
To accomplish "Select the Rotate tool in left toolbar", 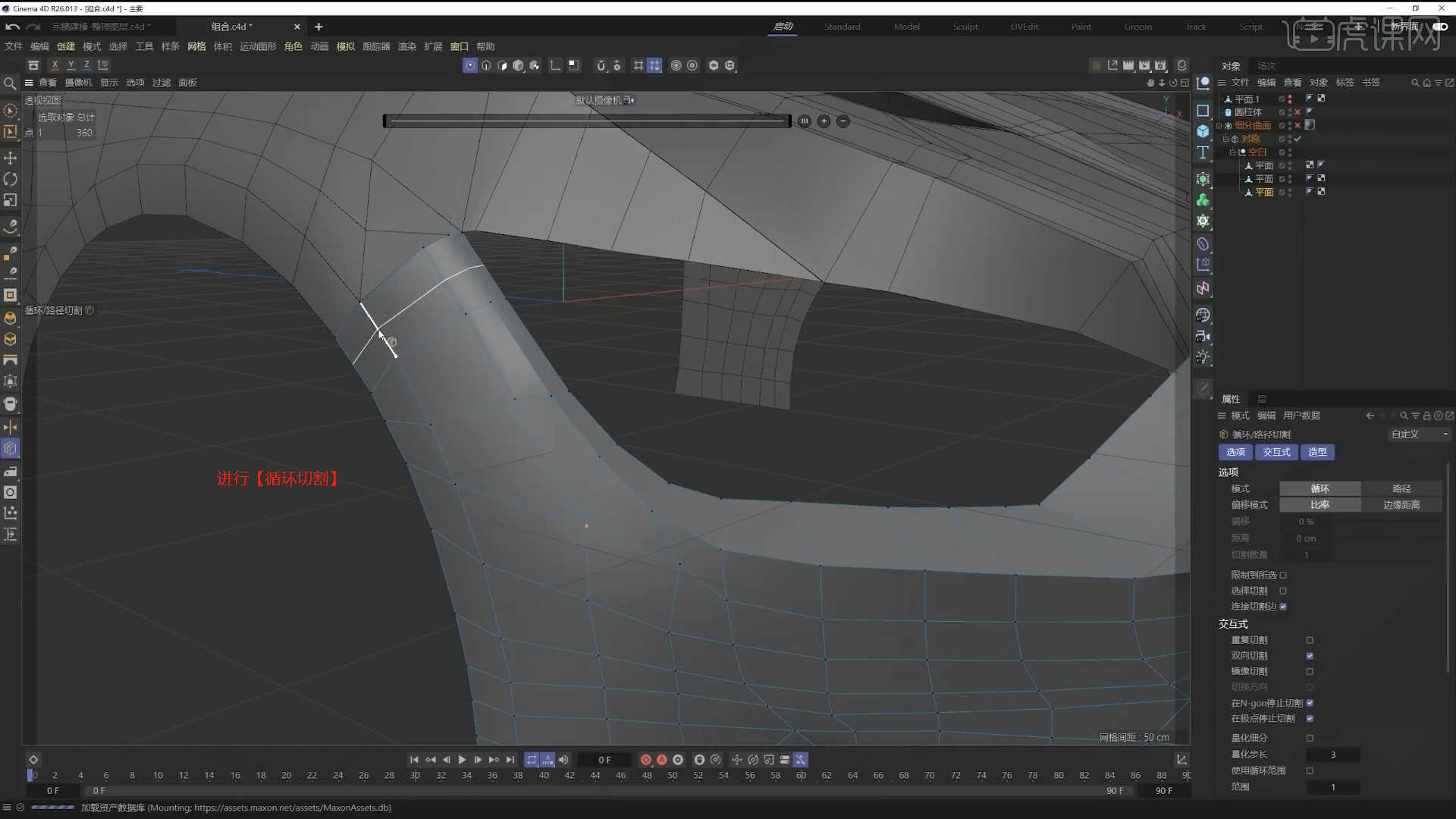I will (11, 179).
